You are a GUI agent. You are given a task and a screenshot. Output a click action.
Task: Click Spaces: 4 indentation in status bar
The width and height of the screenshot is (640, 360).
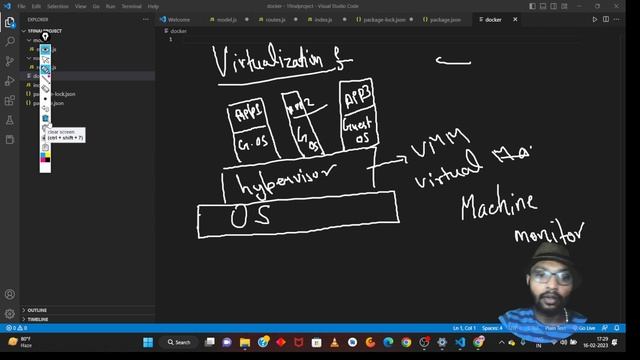coord(492,328)
